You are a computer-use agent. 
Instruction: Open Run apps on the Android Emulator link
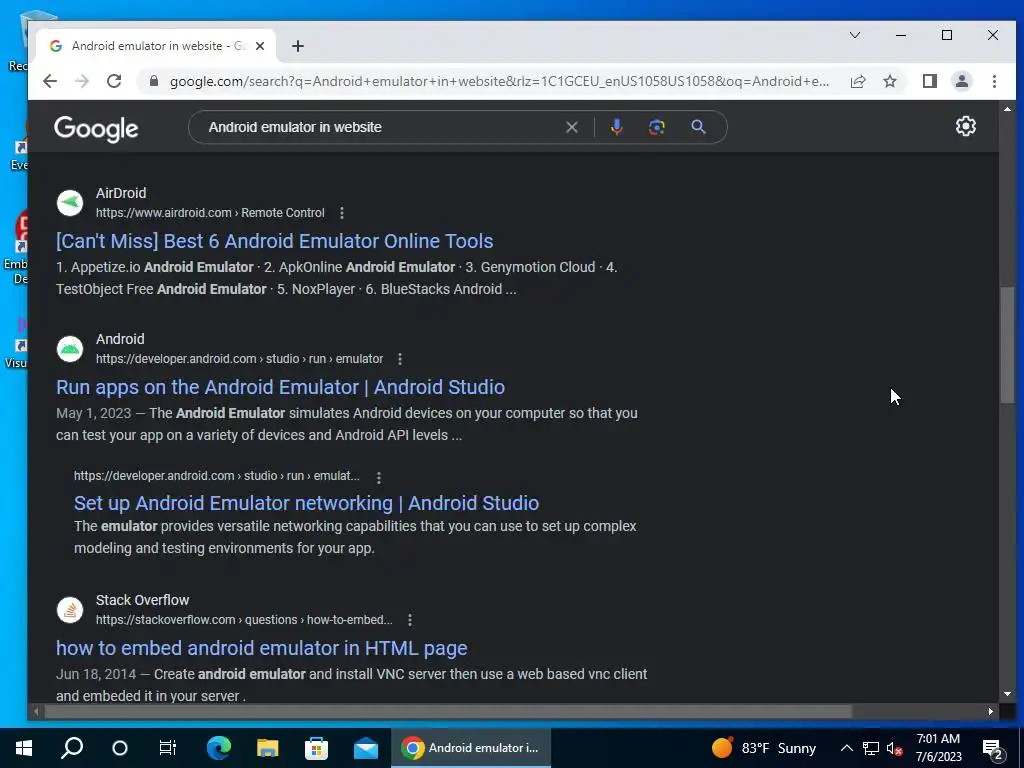click(280, 387)
